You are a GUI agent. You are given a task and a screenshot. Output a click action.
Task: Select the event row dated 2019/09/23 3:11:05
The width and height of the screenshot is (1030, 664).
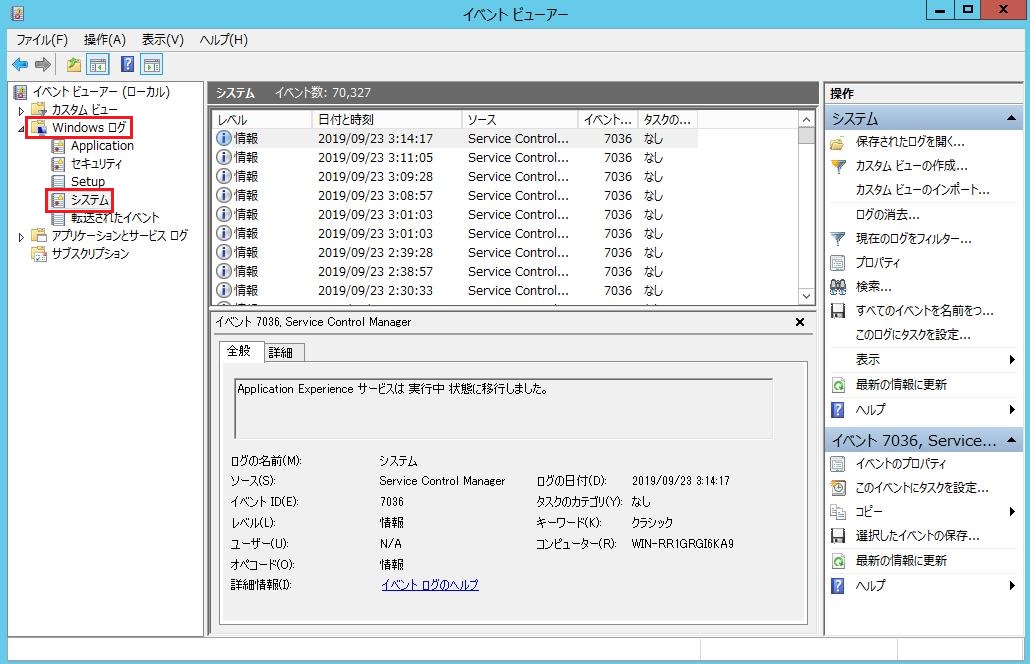pyautogui.click(x=455, y=158)
